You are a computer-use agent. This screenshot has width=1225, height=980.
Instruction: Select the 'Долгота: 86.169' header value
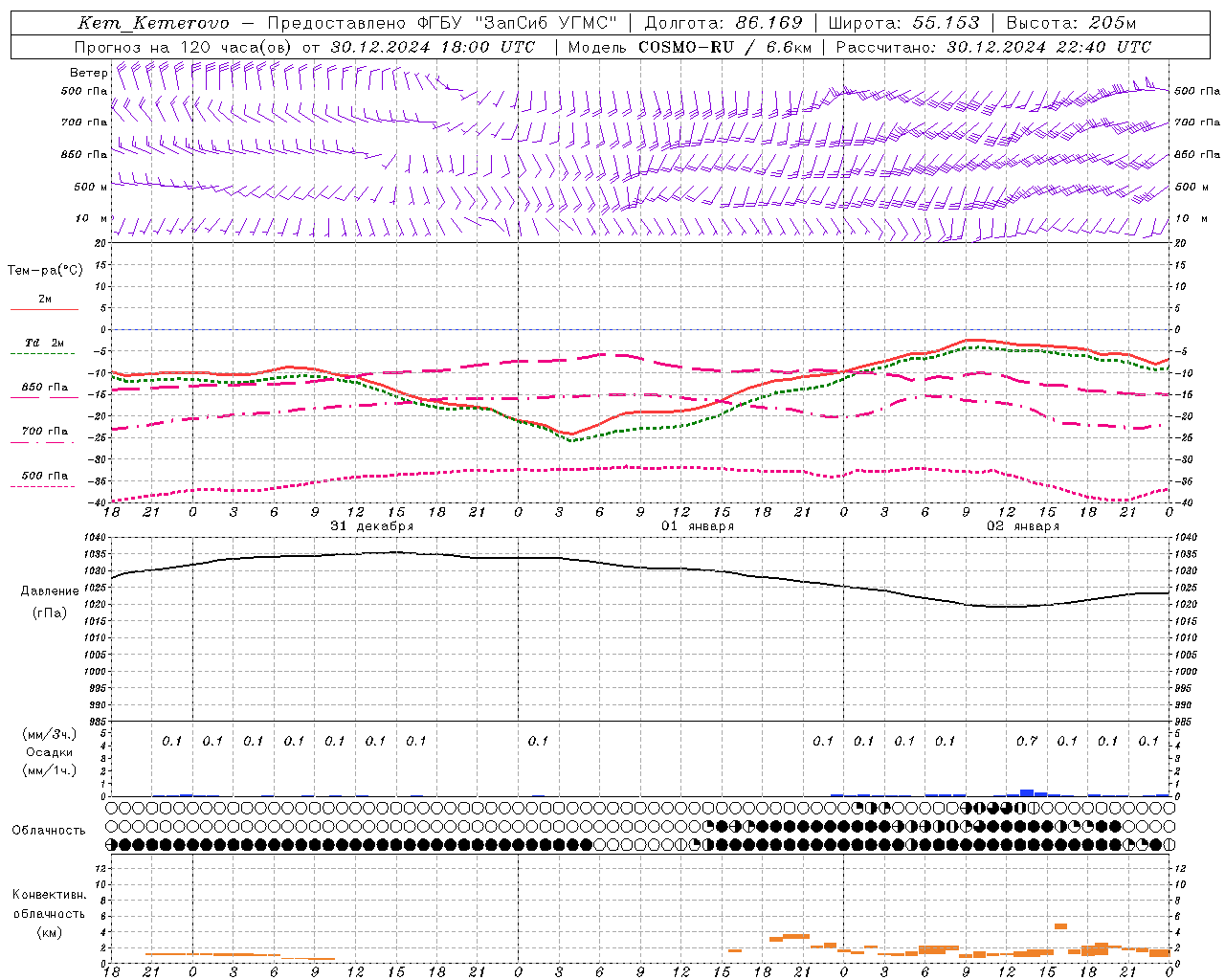point(724,23)
